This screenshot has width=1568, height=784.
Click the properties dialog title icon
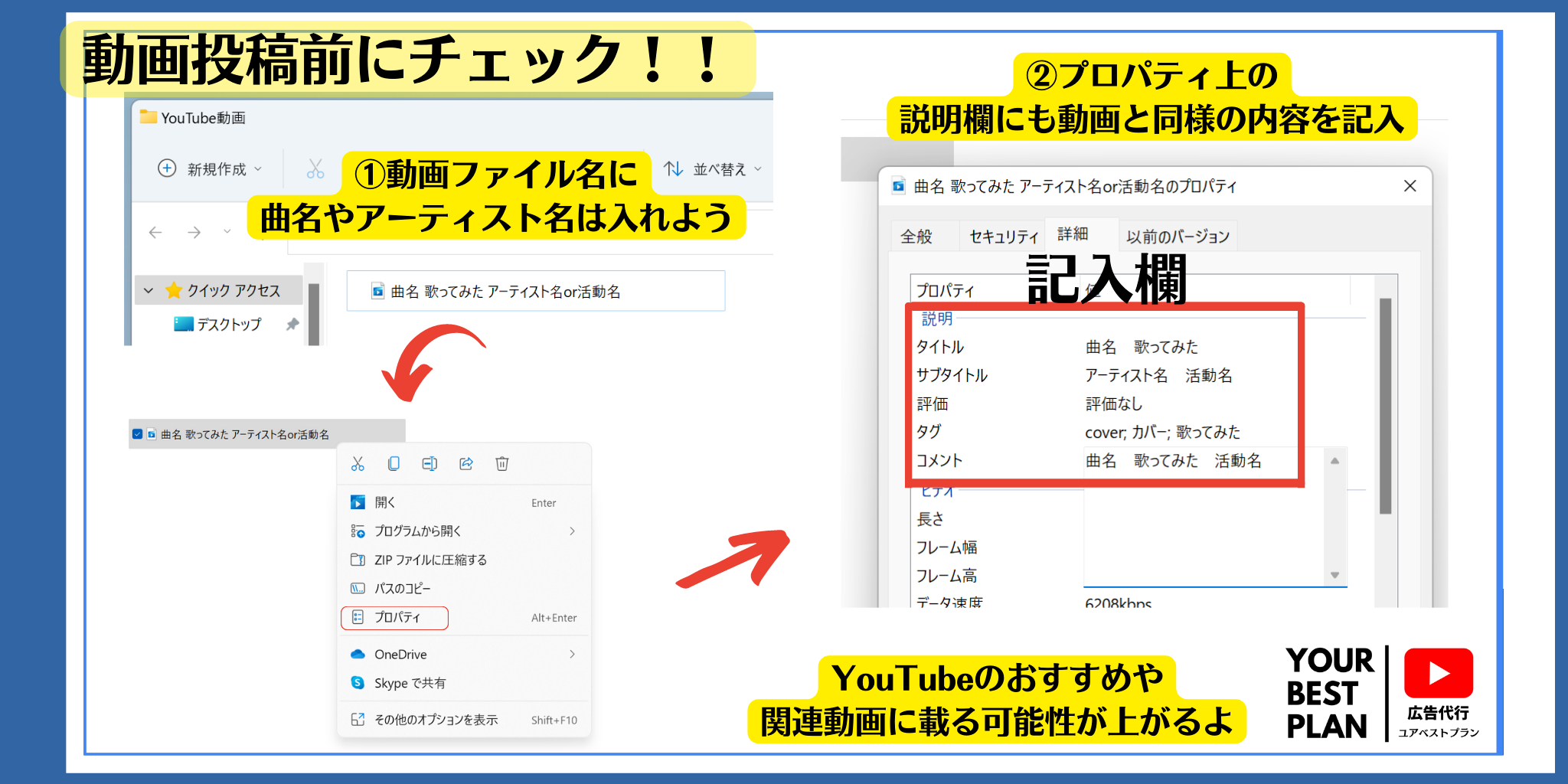(899, 186)
